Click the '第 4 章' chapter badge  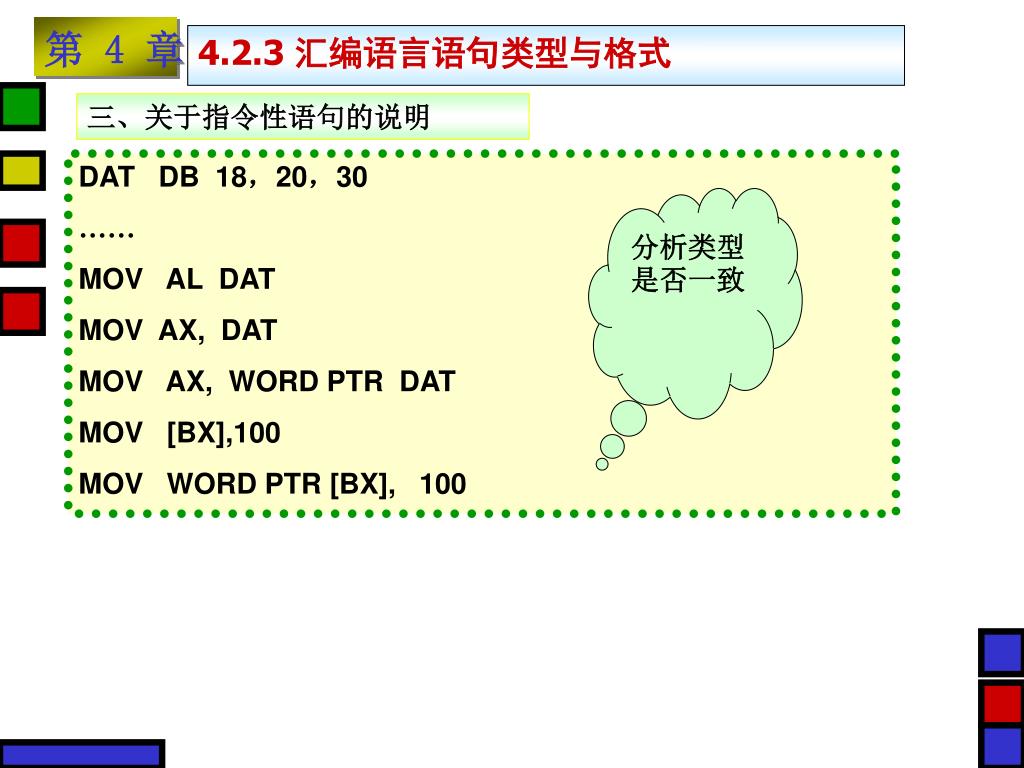point(106,48)
